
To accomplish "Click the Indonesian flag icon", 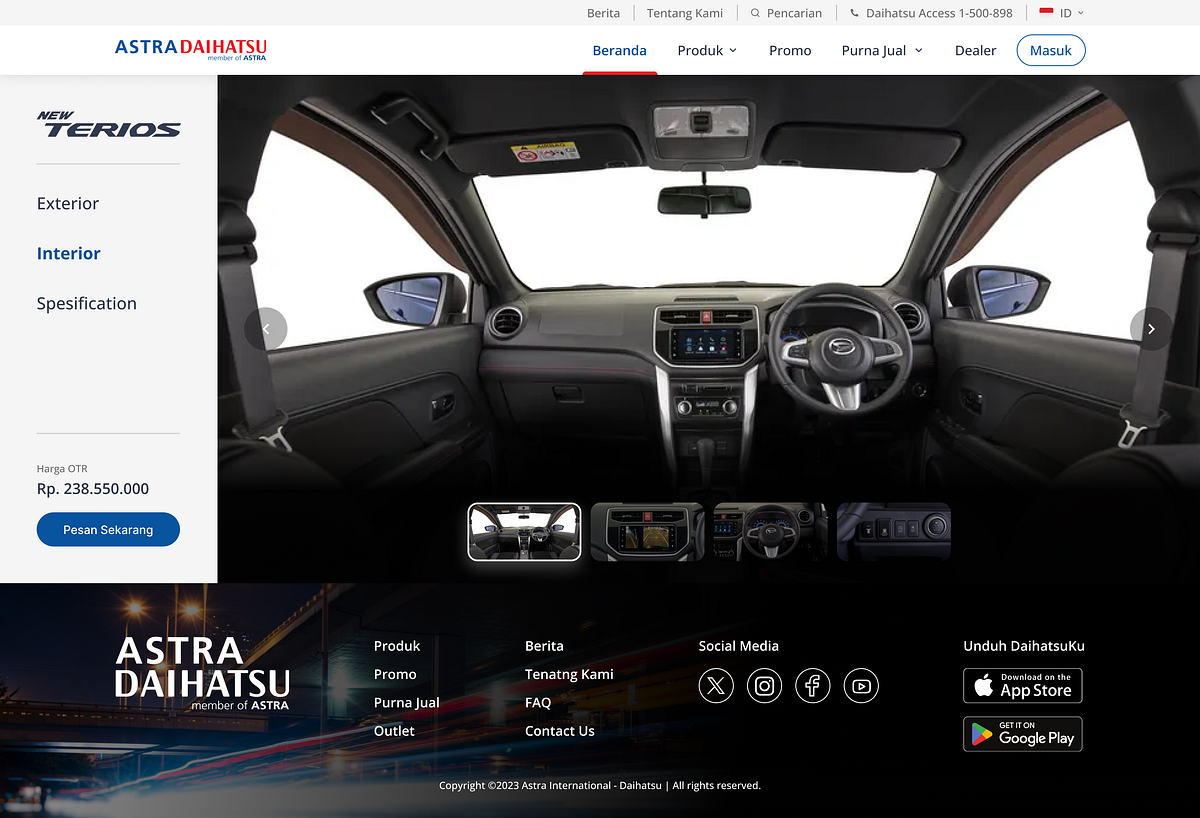I will coord(1046,13).
